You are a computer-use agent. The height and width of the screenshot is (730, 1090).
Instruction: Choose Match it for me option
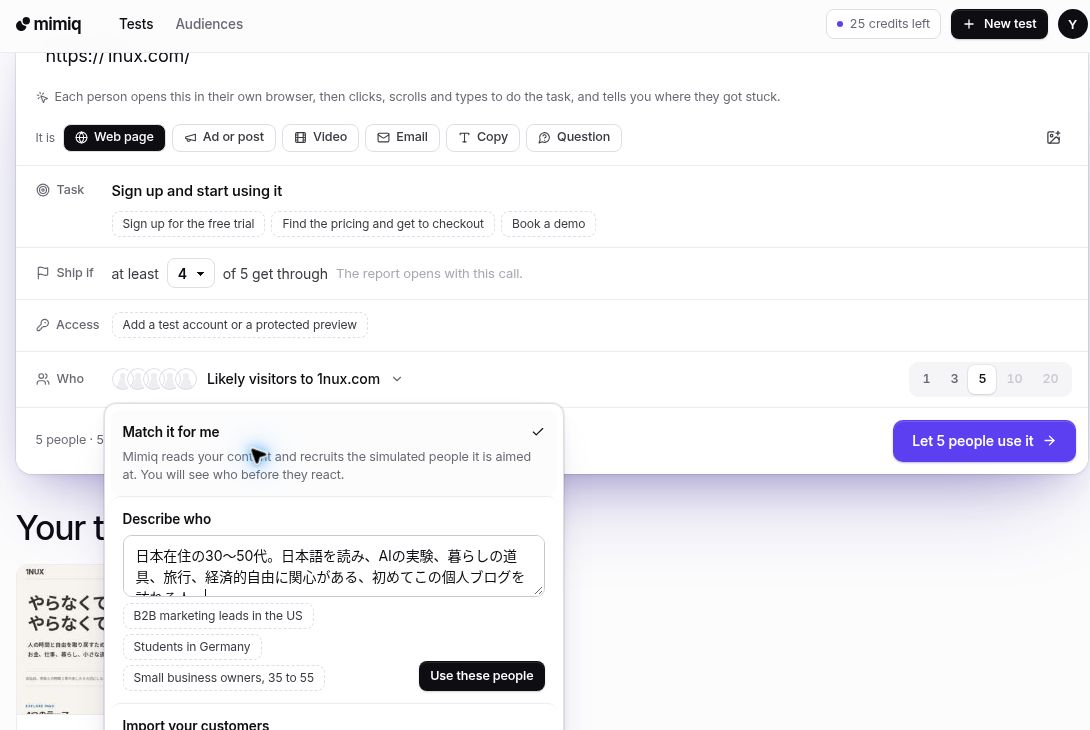[x=334, y=452]
